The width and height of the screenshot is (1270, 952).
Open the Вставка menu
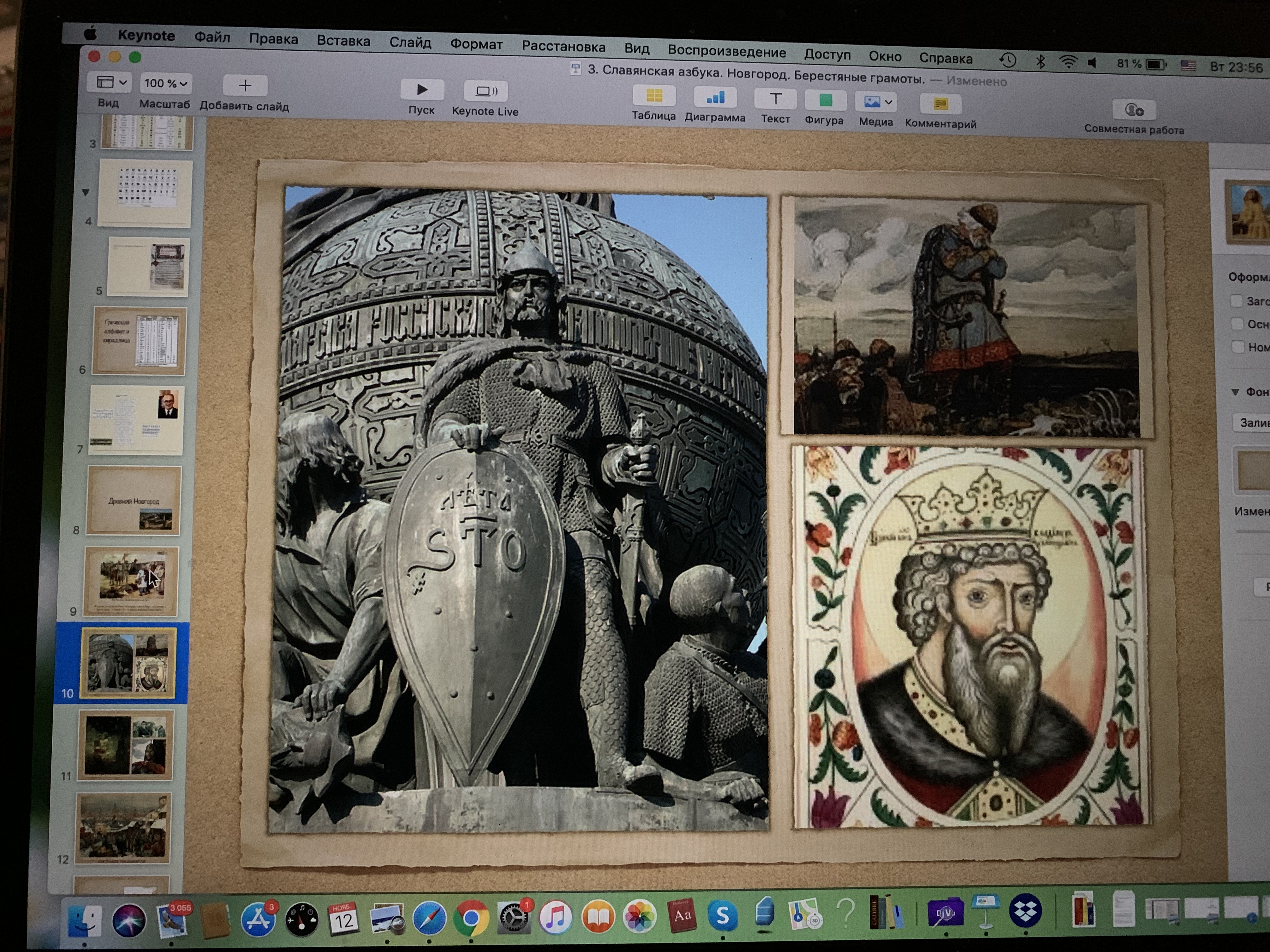pyautogui.click(x=343, y=41)
